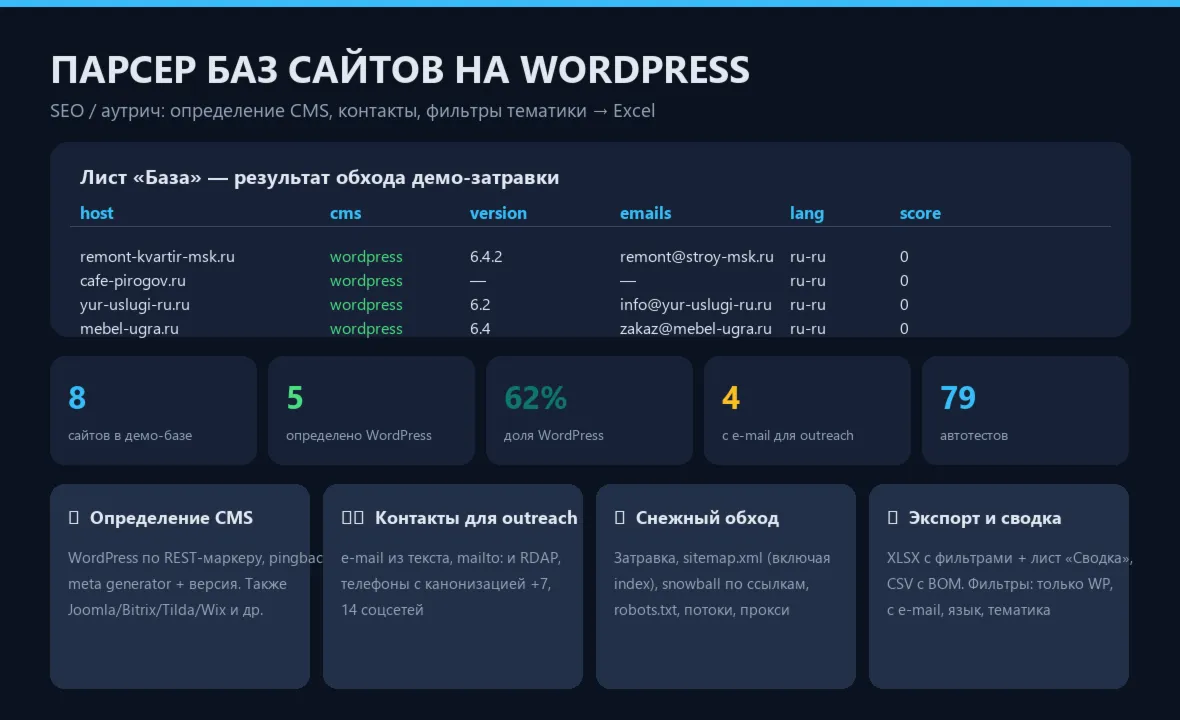1180x720 pixels.
Task: Click the number 79 stat
Action: (x=957, y=397)
